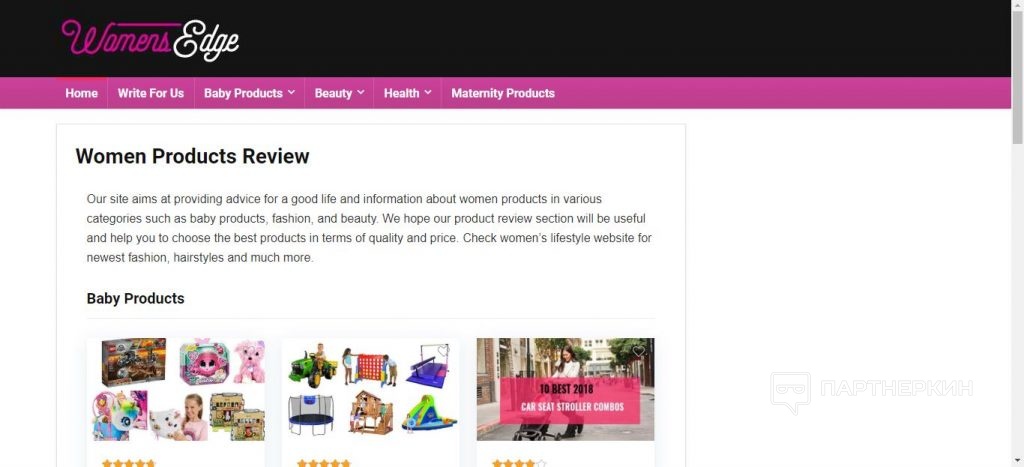Open the Car Seat Stroller Combos thumbnail
The height and width of the screenshot is (467, 1024).
[x=566, y=389]
